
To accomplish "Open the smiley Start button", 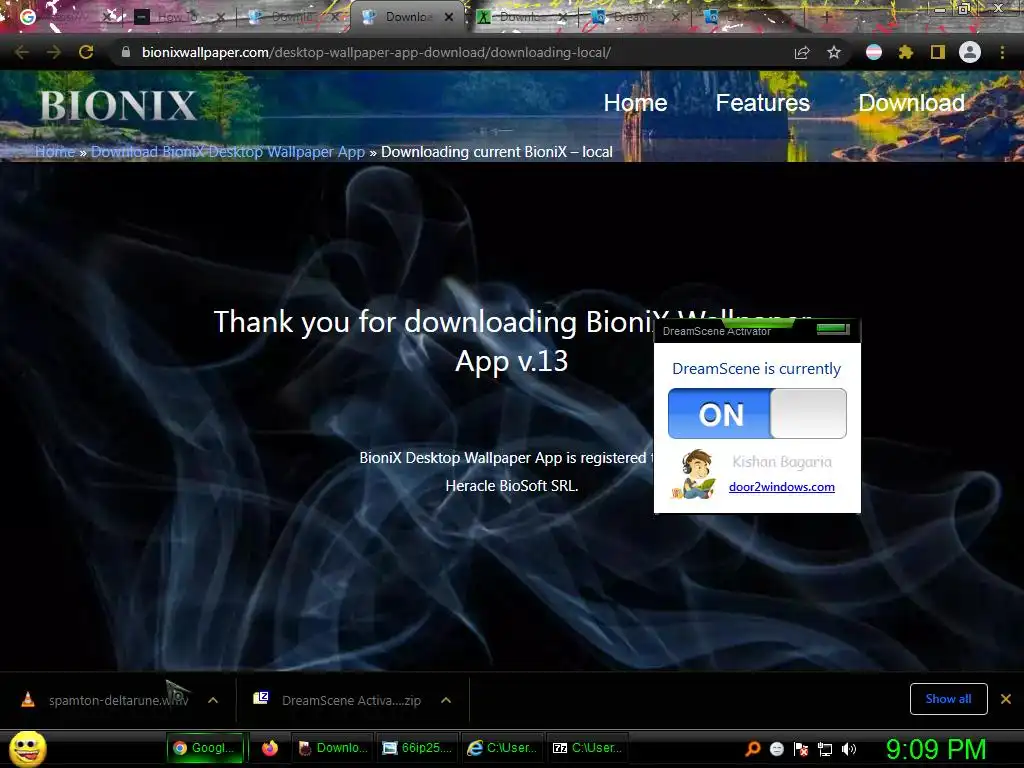I will pyautogui.click(x=28, y=748).
